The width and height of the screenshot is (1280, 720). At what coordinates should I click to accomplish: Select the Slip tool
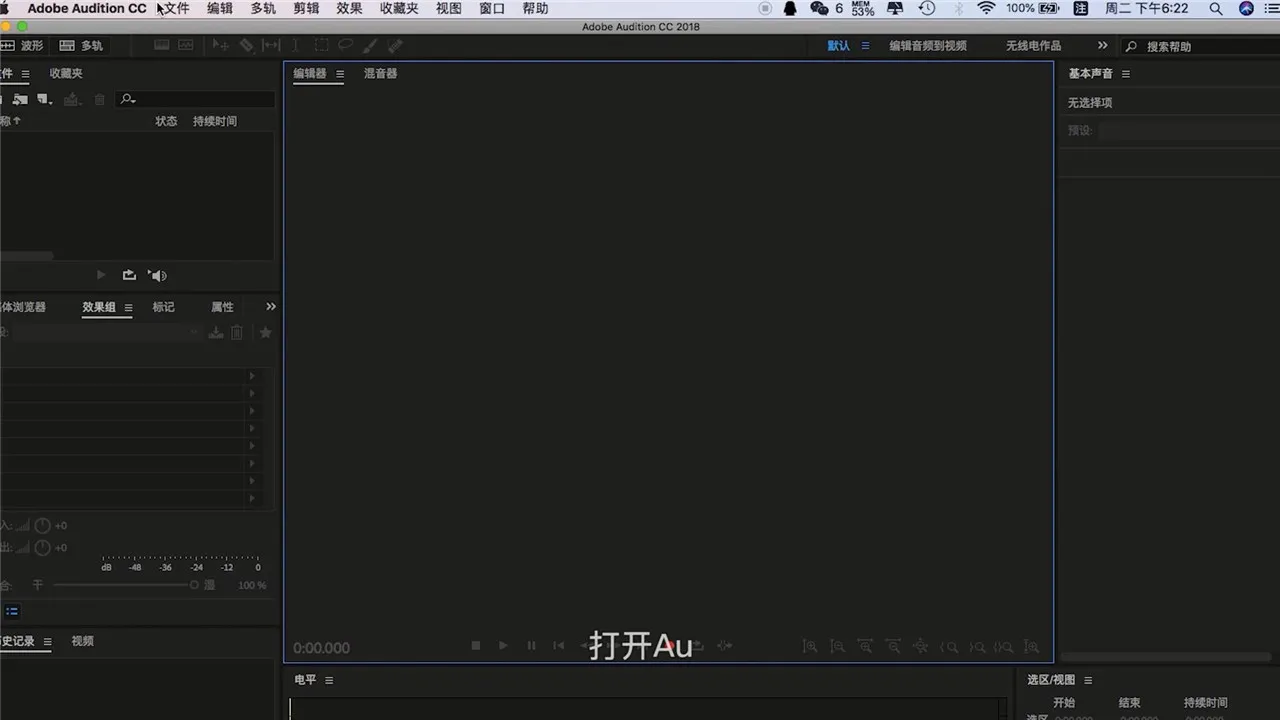tap(271, 46)
